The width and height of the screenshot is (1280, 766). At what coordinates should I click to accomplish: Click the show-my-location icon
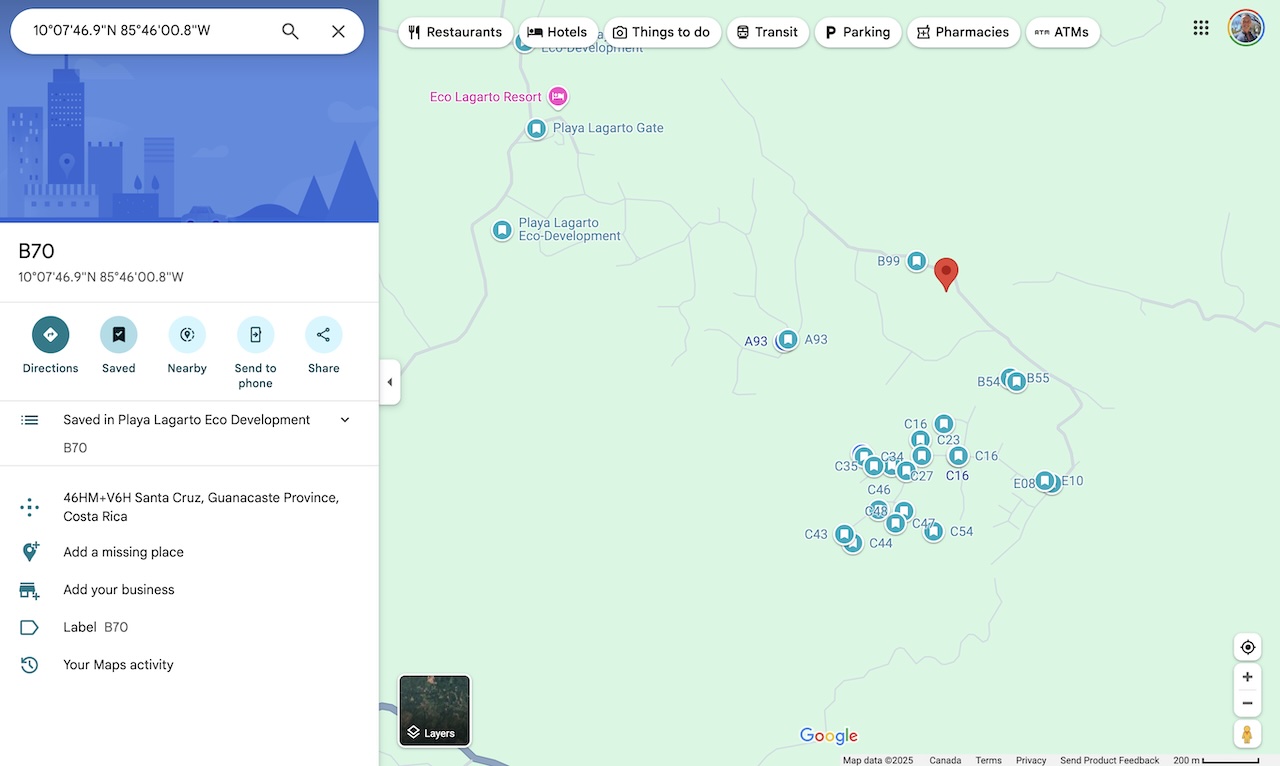pyautogui.click(x=1247, y=646)
